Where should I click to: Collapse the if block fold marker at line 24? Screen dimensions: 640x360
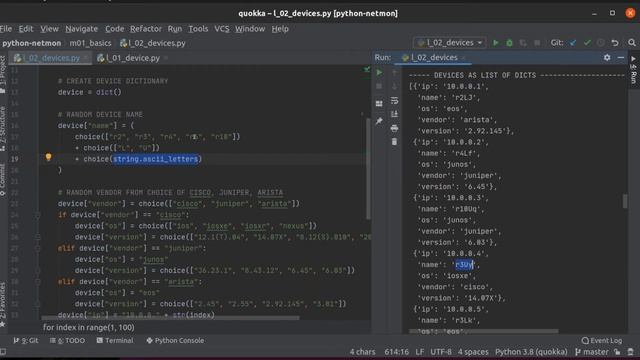pyautogui.click(x=38, y=215)
